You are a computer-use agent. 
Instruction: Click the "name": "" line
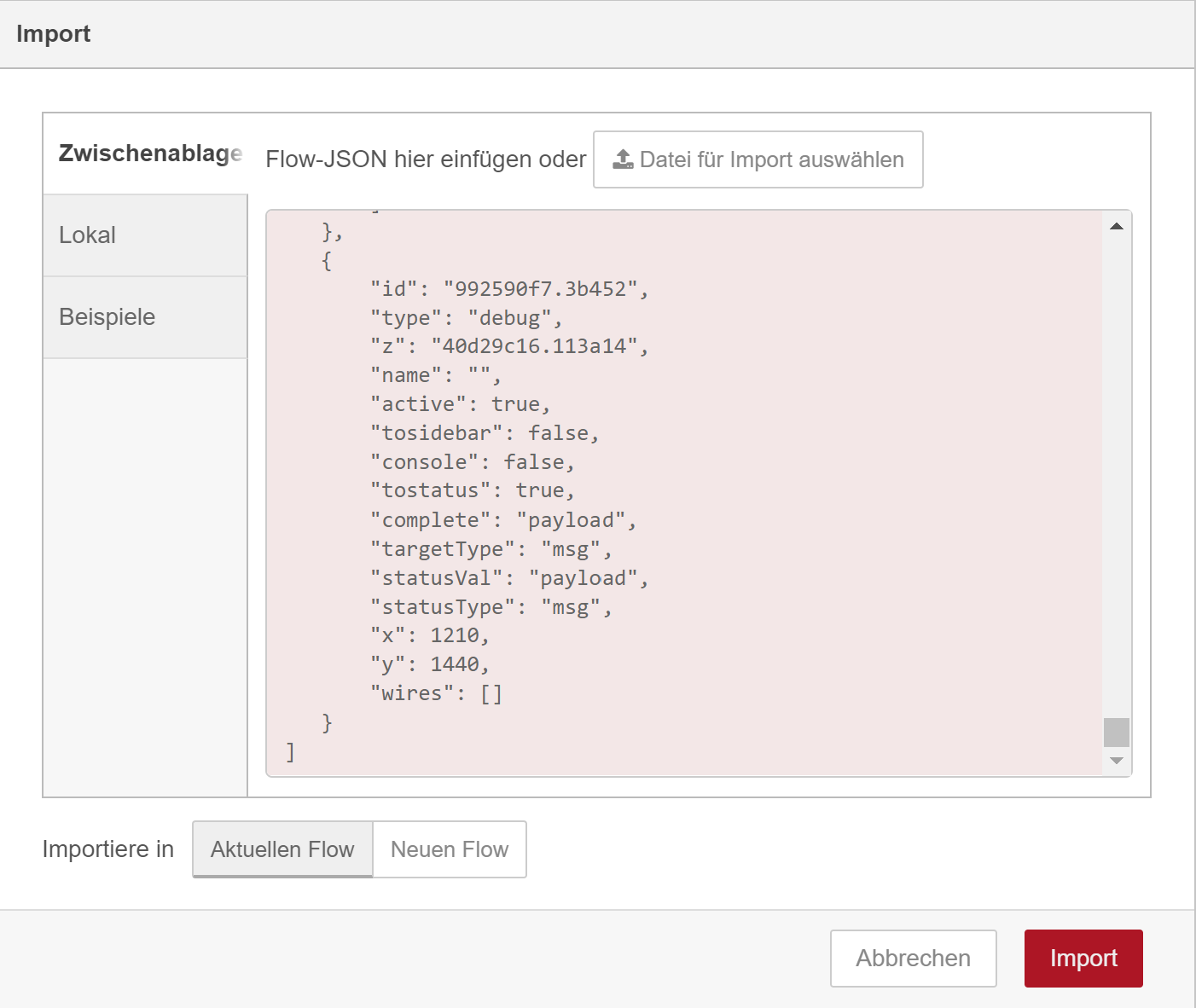coord(435,375)
